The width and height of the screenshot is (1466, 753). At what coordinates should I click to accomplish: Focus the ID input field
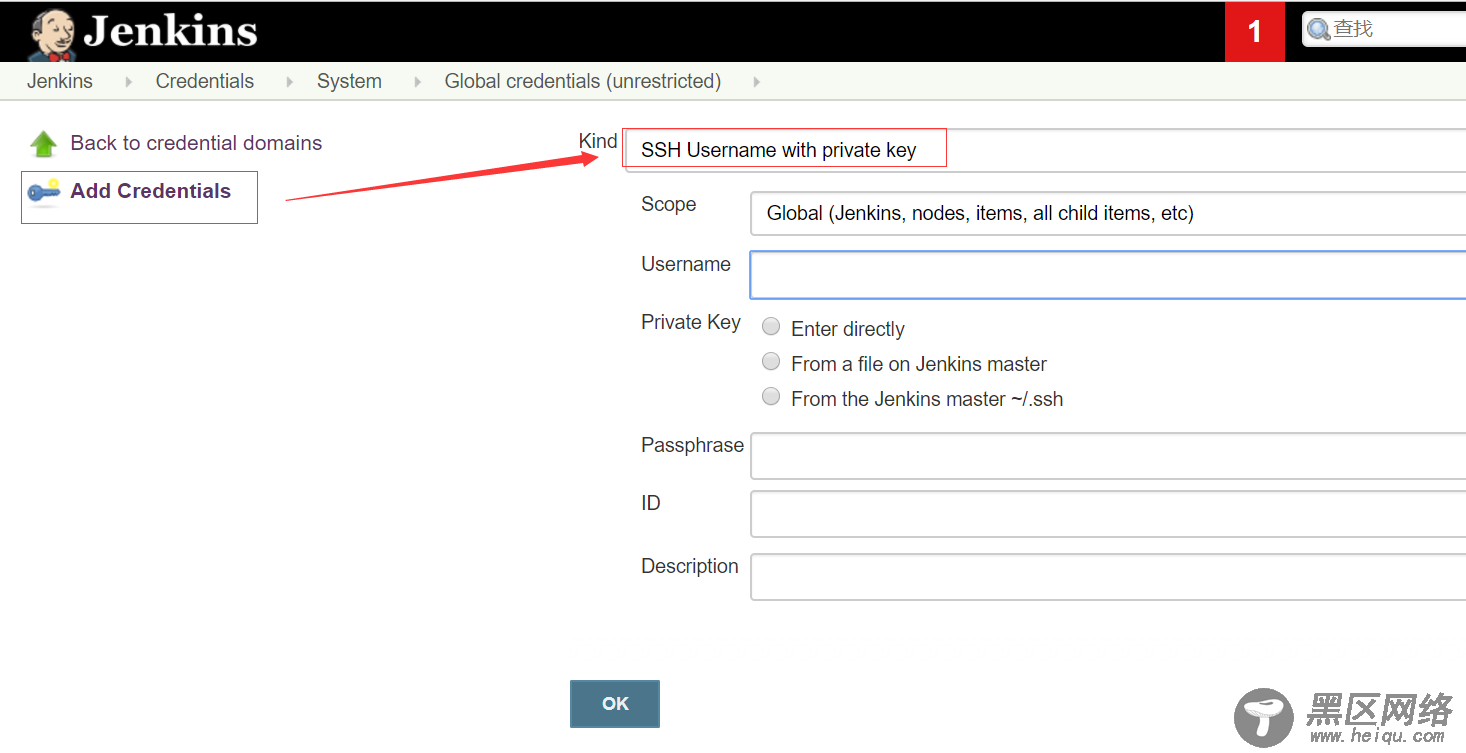click(x=1108, y=514)
